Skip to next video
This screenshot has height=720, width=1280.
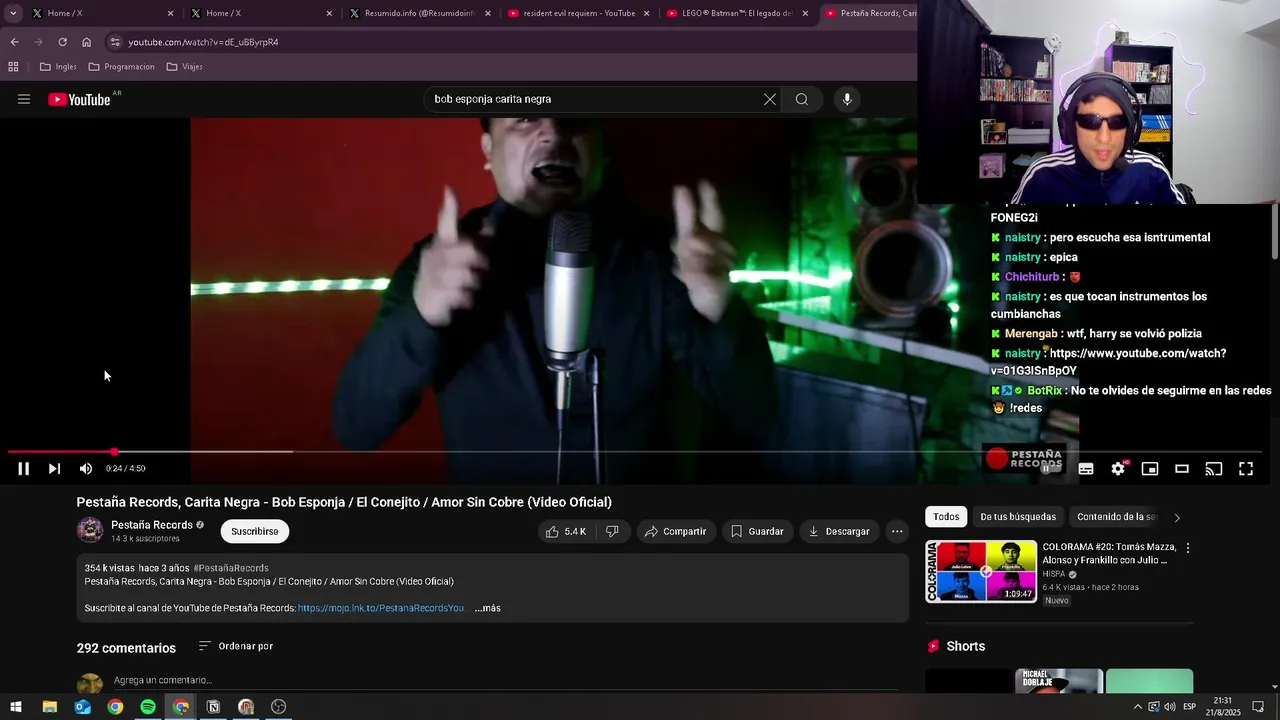click(54, 468)
